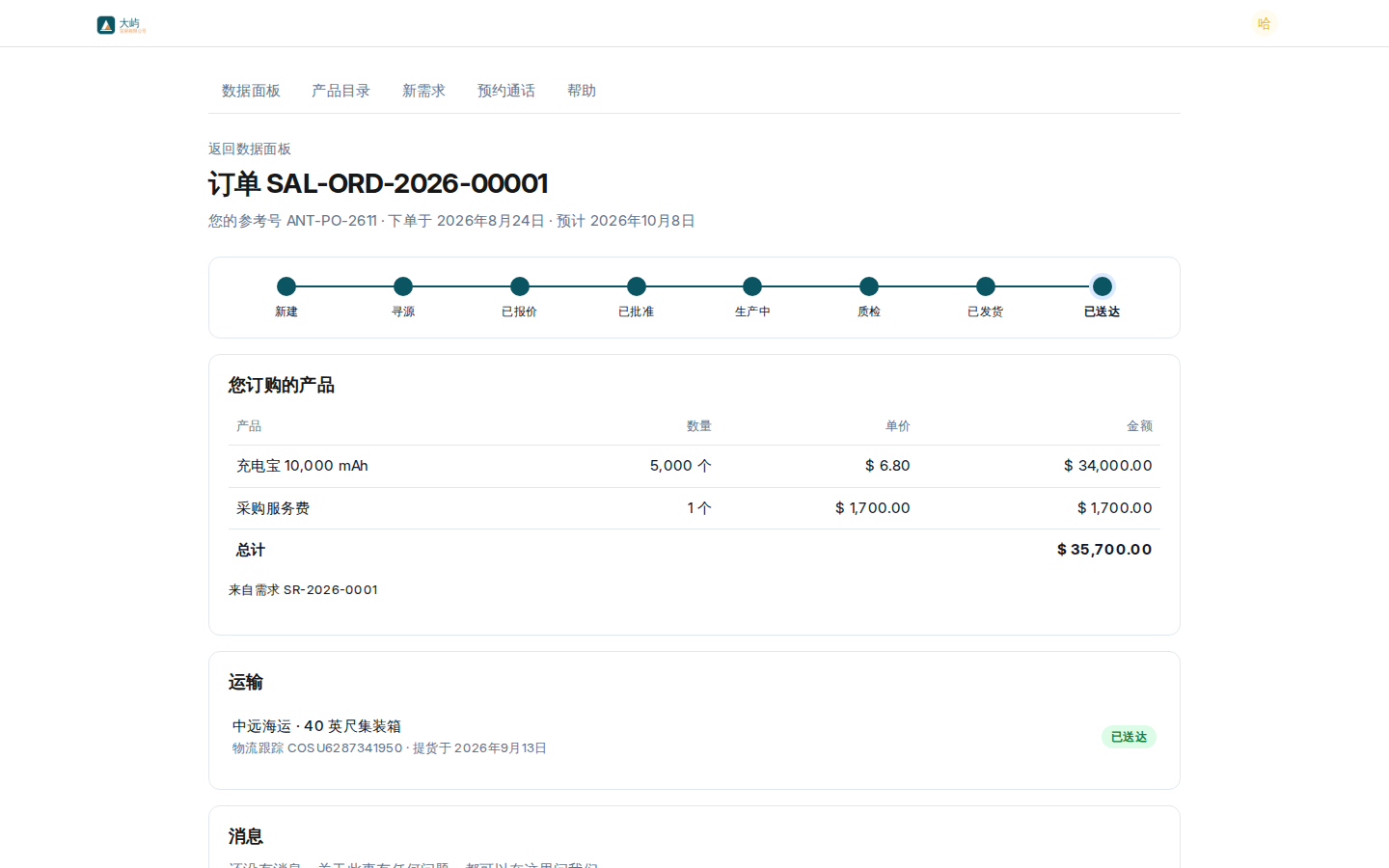1389x868 pixels.
Task: Switch to the 产品目录 tab
Action: coord(340,91)
